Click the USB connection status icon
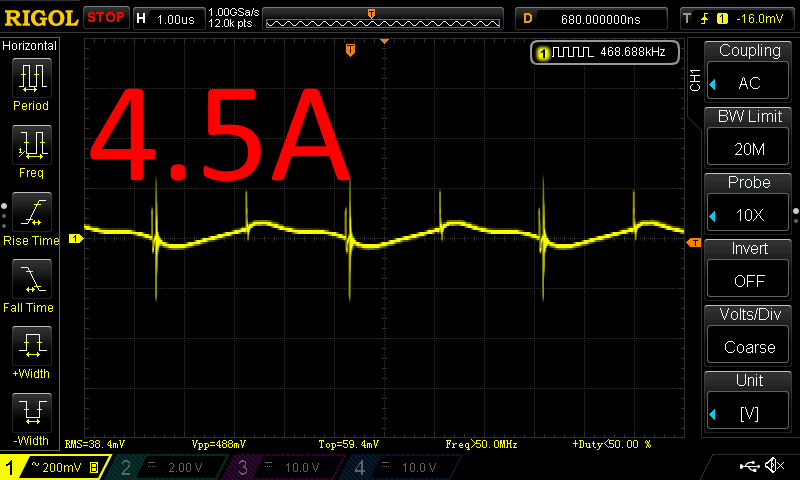 tap(749, 465)
